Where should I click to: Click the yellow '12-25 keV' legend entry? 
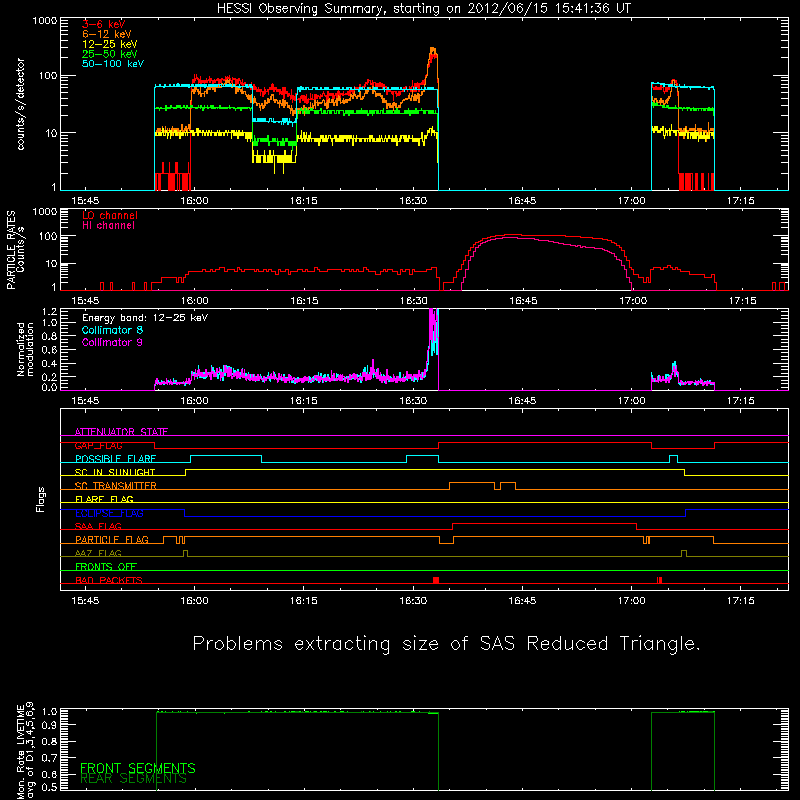[x=110, y=44]
